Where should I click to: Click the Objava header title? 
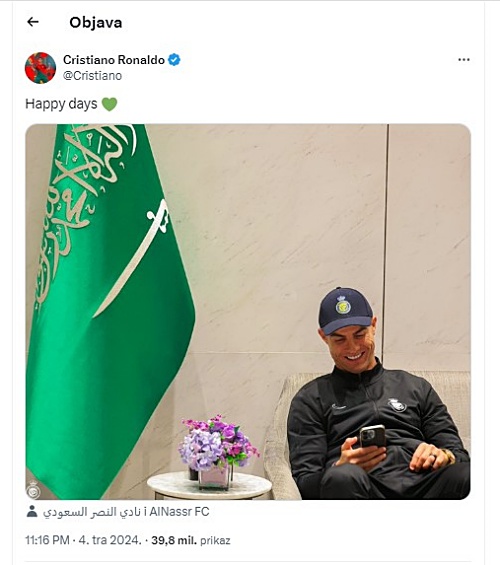click(x=95, y=23)
